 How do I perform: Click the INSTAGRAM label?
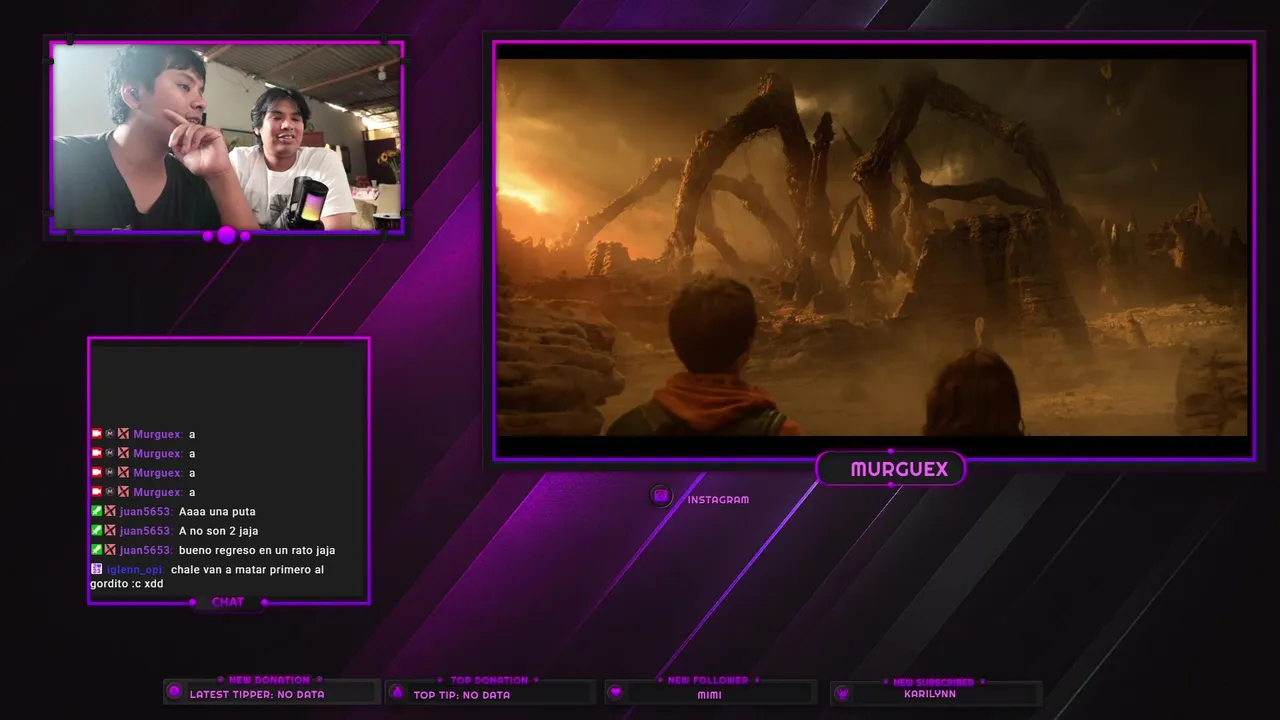[x=718, y=499]
